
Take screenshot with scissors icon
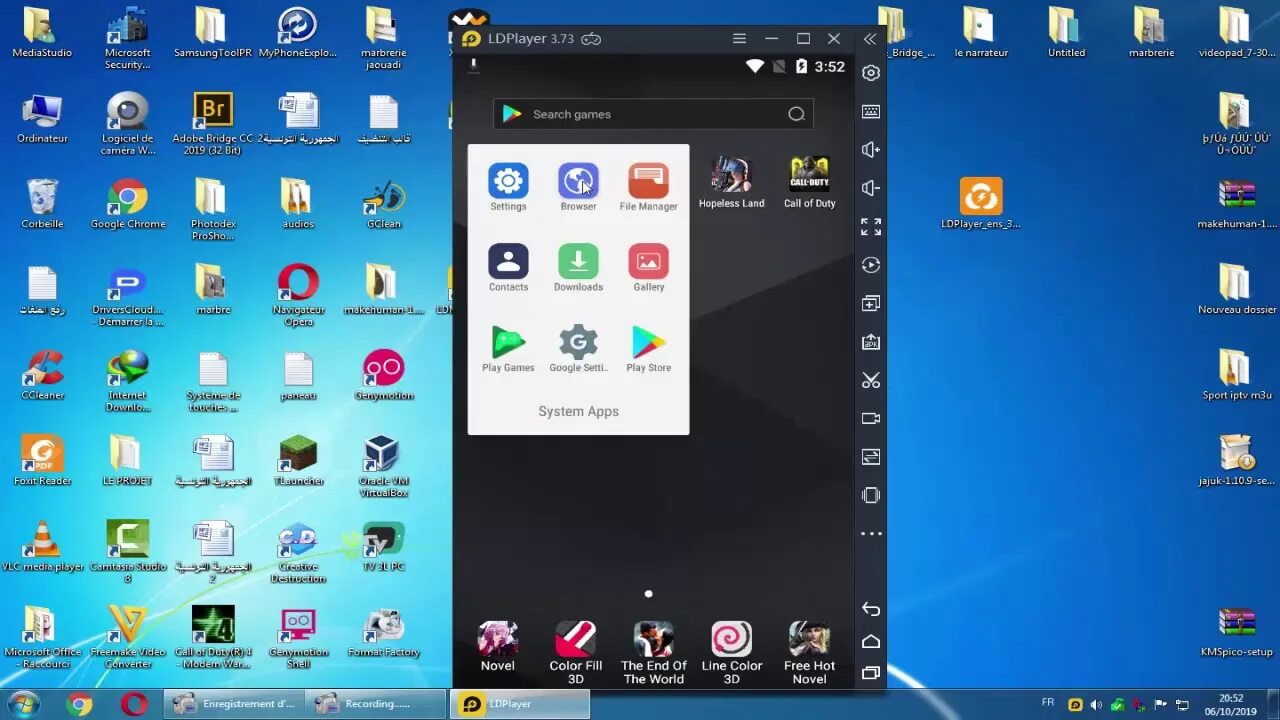(x=871, y=380)
